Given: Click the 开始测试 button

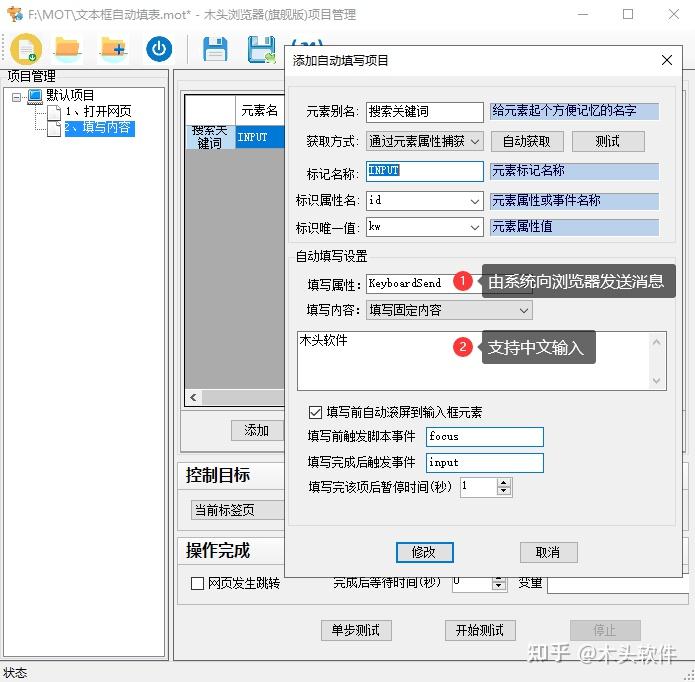Looking at the screenshot, I should coord(480,631).
